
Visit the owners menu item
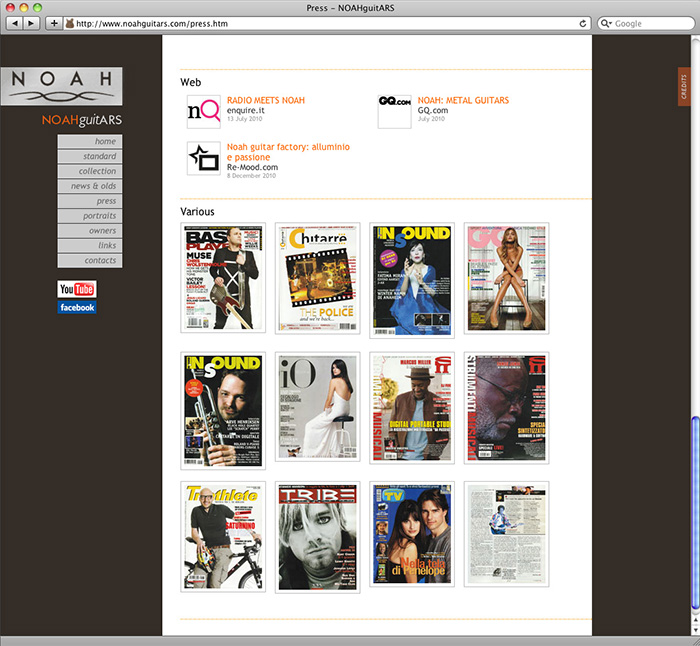[90, 230]
